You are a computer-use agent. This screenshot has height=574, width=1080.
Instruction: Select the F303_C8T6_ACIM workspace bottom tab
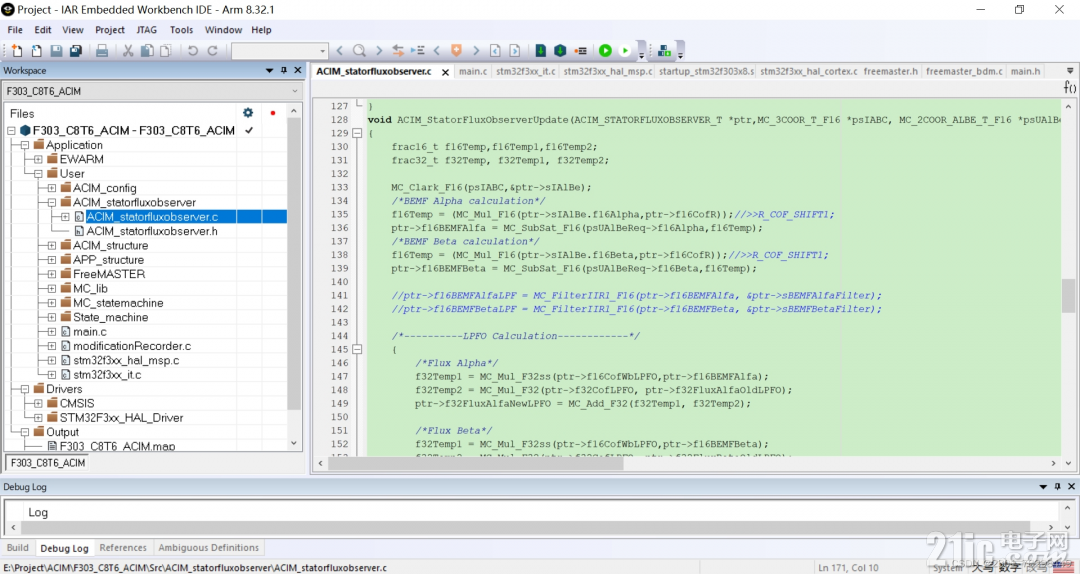[x=48, y=463]
